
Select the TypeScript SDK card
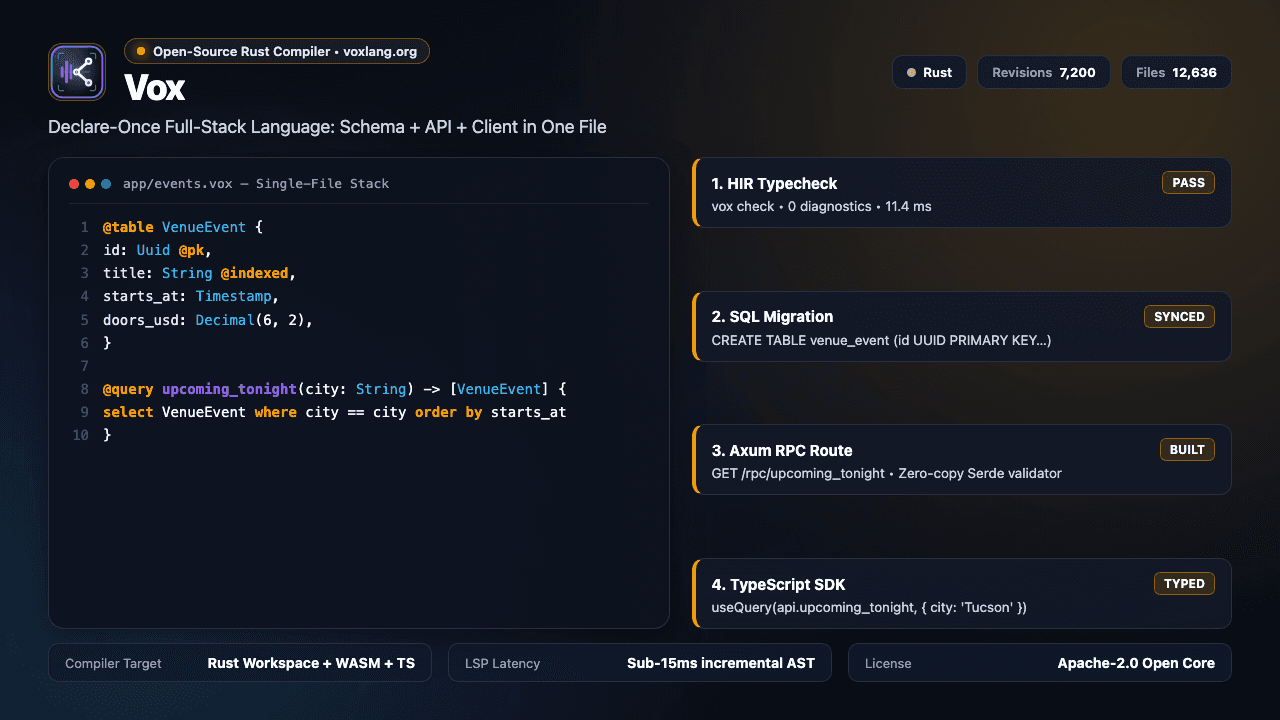[x=961, y=593]
